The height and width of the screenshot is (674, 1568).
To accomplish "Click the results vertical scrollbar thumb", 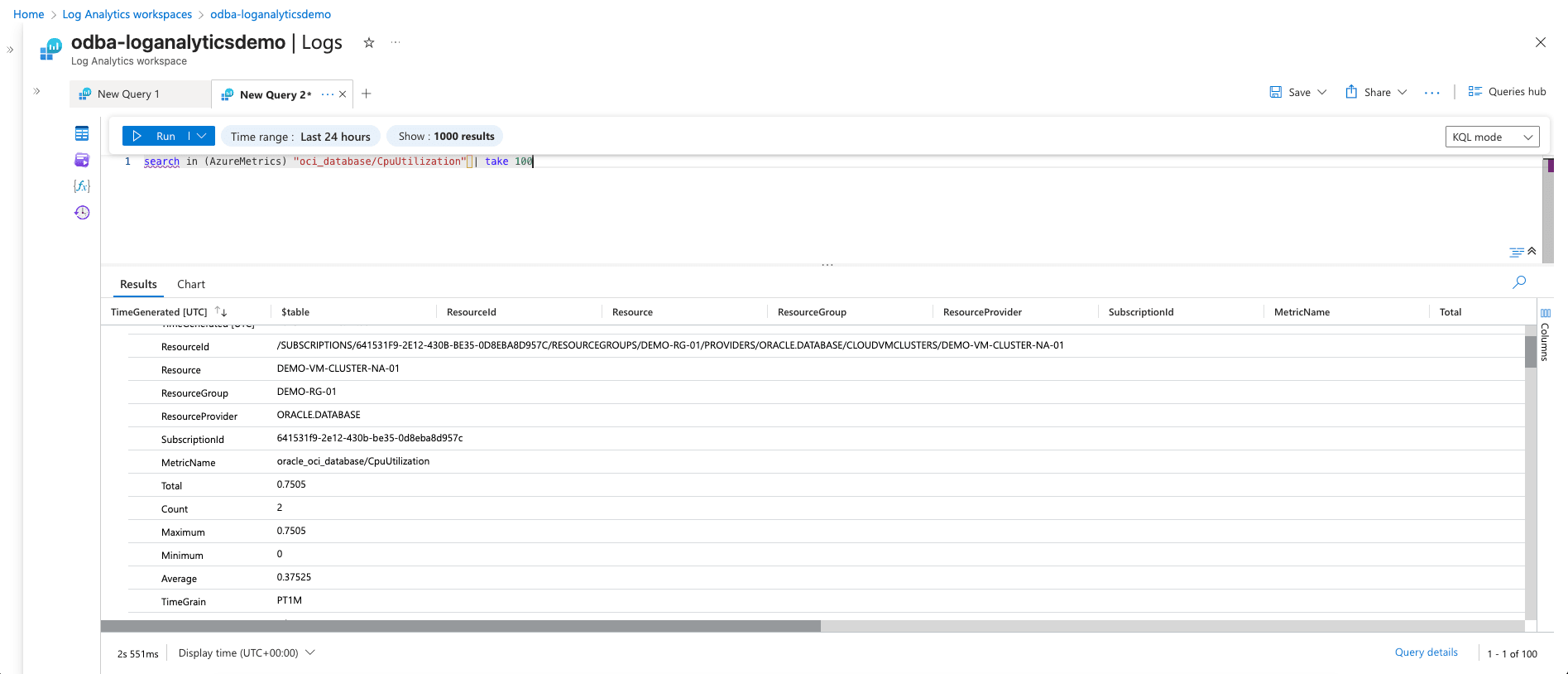I will [x=1531, y=351].
